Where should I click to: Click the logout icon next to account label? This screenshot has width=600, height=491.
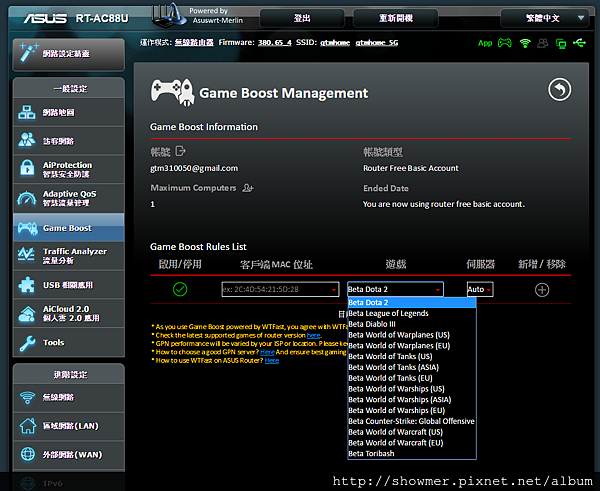180,152
